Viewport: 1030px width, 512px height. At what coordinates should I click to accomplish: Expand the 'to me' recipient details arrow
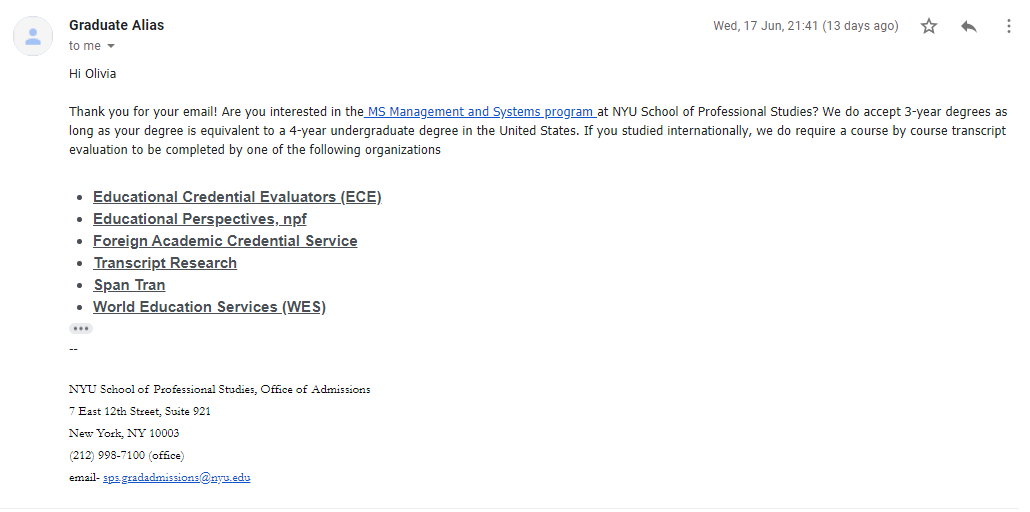110,46
